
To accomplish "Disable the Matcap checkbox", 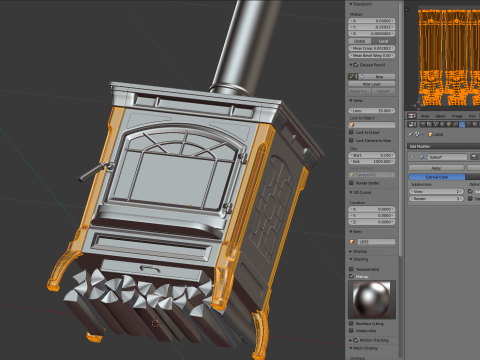I will tap(351, 276).
